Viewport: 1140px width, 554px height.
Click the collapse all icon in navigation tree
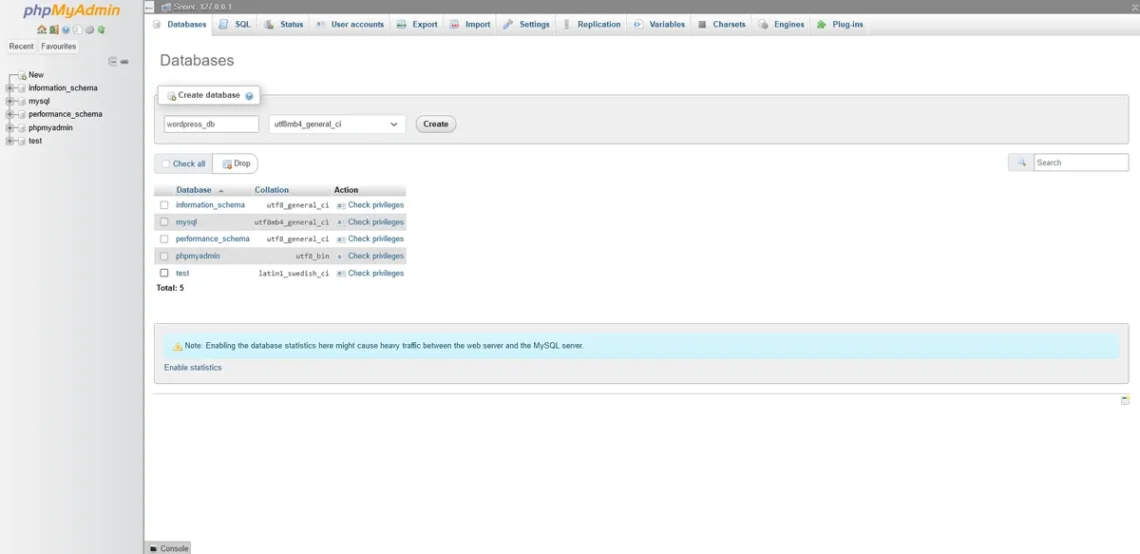[x=113, y=62]
